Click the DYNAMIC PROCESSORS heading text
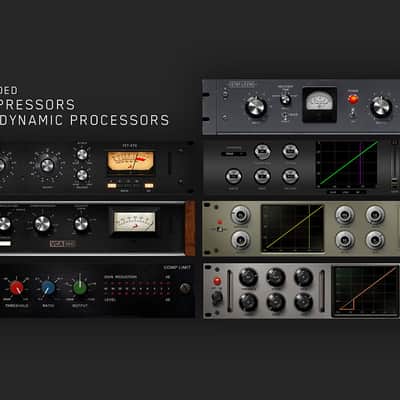 tap(84, 121)
